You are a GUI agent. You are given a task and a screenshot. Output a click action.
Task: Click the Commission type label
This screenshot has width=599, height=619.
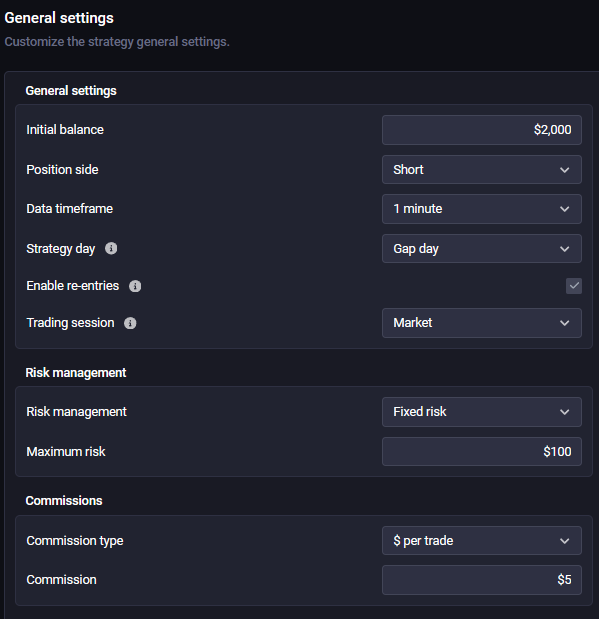click(x=75, y=541)
